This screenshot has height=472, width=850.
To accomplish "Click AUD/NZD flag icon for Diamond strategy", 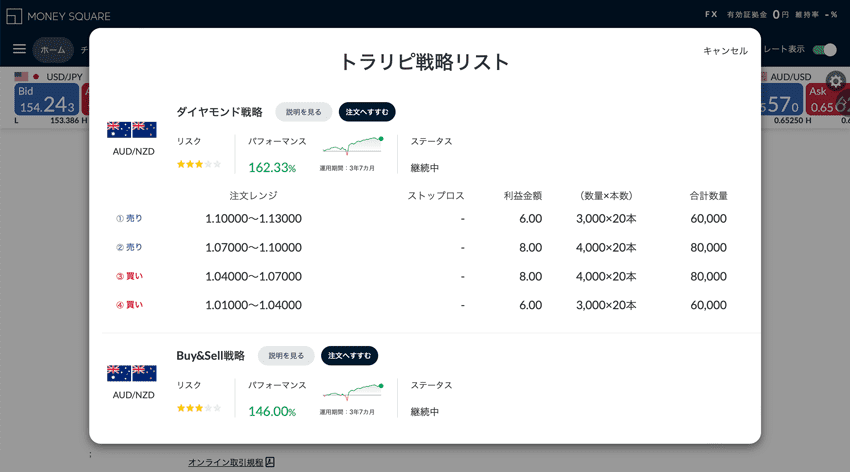I will 131,129.
